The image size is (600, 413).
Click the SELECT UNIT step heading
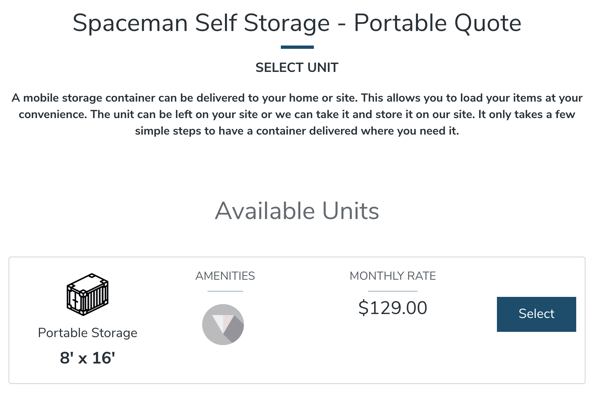[x=297, y=68]
